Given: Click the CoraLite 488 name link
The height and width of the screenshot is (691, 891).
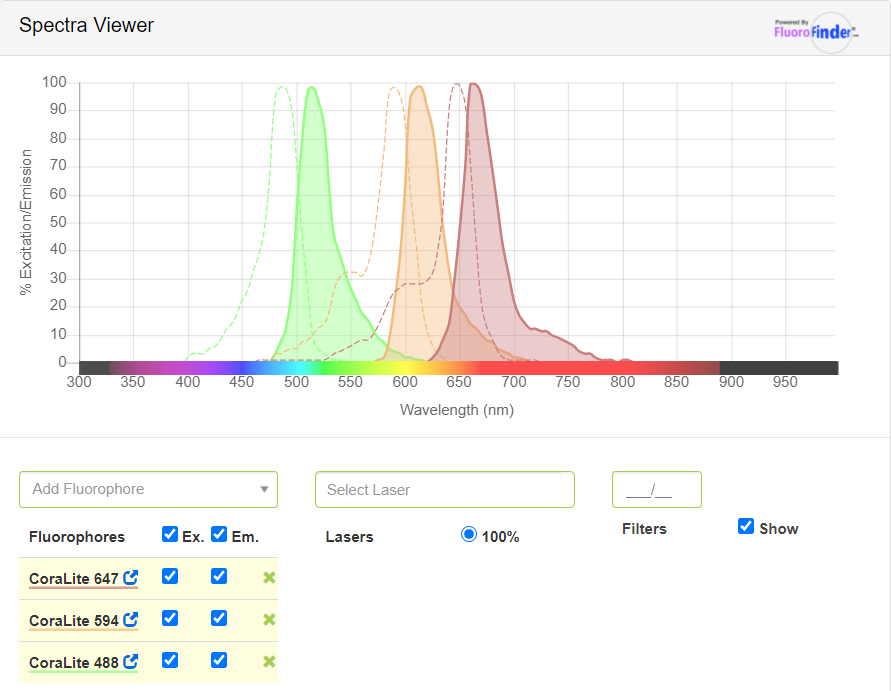Looking at the screenshot, I should [x=74, y=663].
